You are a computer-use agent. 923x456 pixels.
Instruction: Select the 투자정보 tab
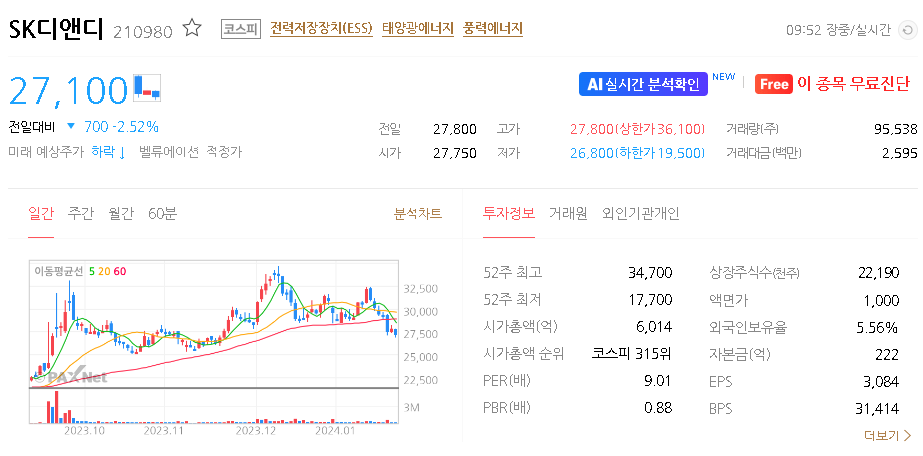click(509, 213)
